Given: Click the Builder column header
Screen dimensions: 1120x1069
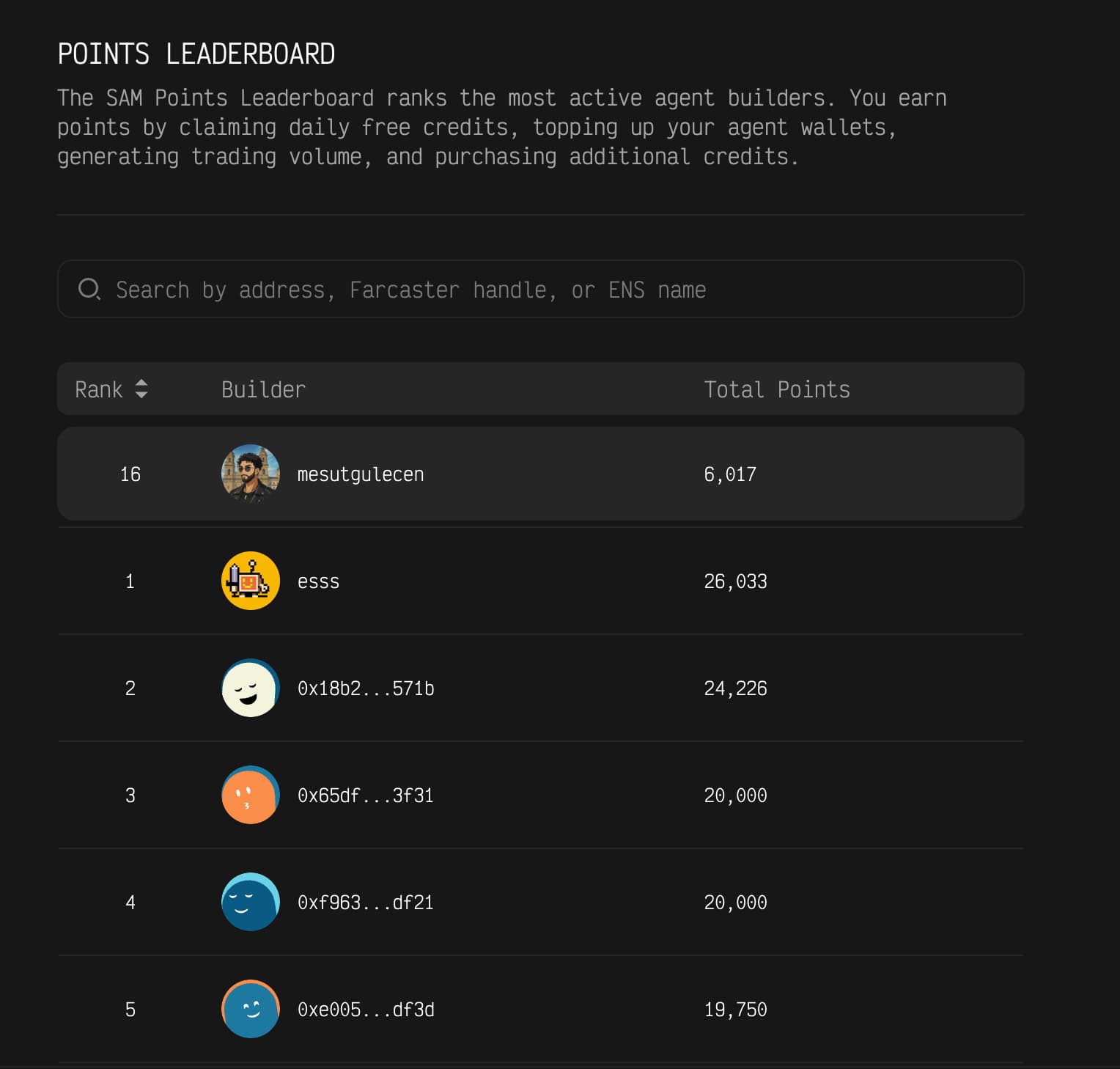Looking at the screenshot, I should [263, 389].
